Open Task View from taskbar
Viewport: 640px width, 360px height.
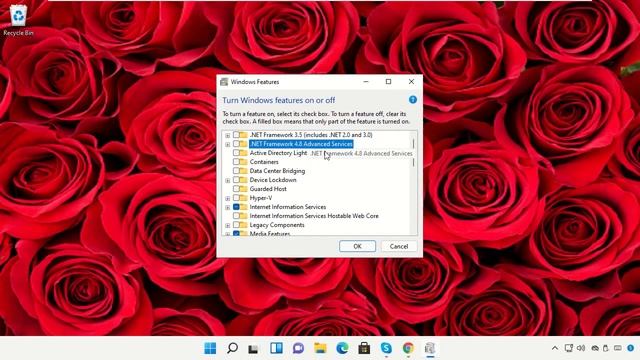pyautogui.click(x=253, y=349)
